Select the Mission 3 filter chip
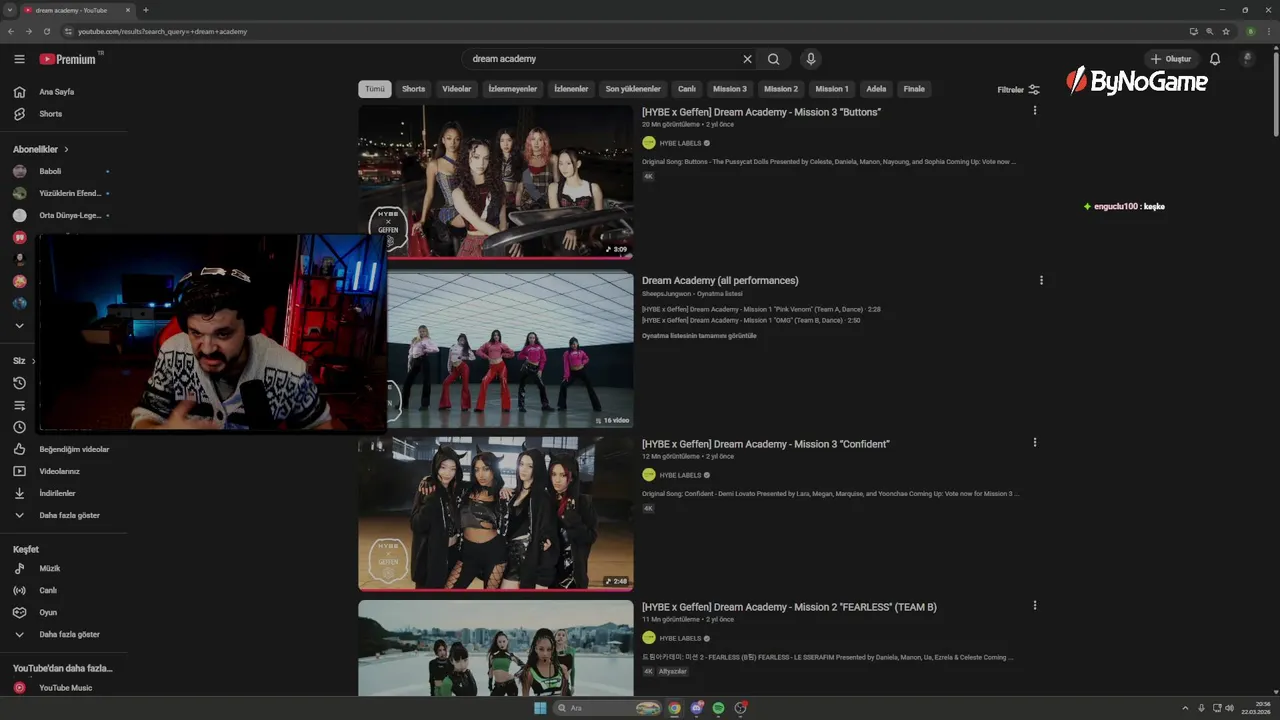 (x=730, y=89)
